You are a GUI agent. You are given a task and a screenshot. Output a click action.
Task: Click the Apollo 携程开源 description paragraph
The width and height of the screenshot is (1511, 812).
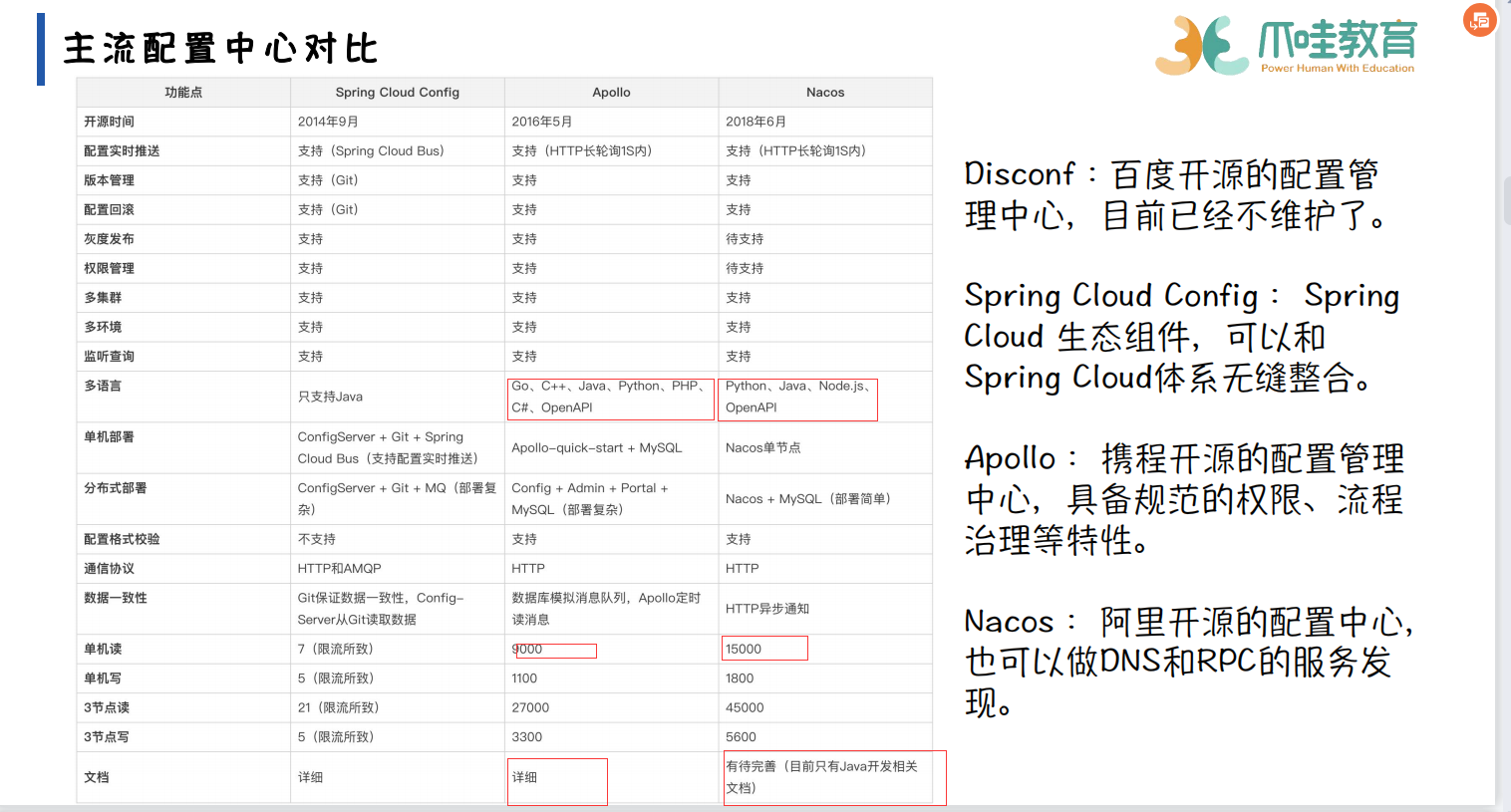1185,499
